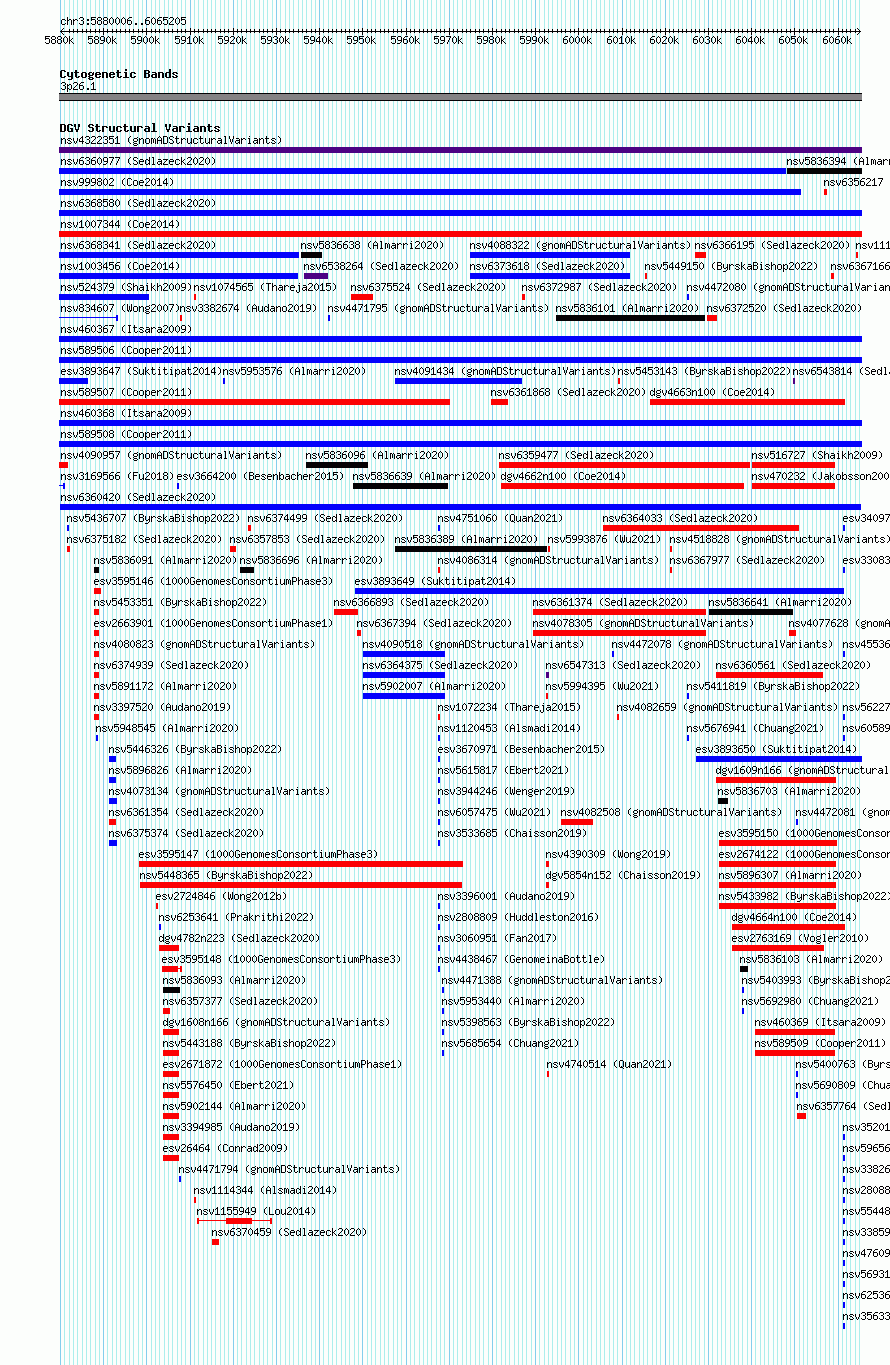The width and height of the screenshot is (890, 1365).
Task: Select the nsv6360977 Sedlazeck2020 variant label
Action: coord(137,162)
